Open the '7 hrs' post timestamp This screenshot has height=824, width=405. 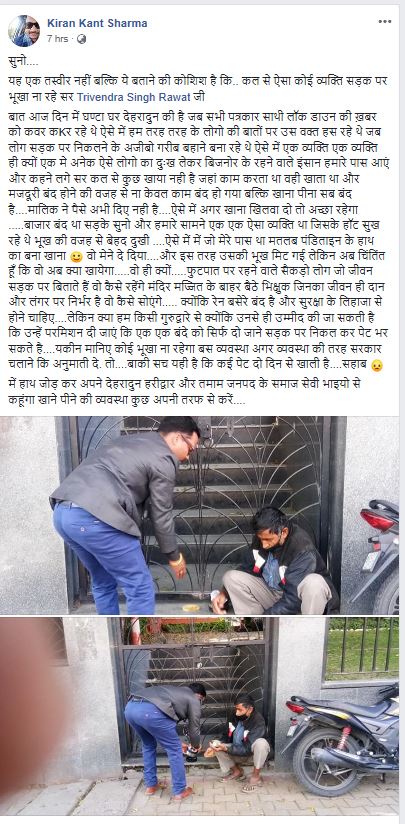(x=57, y=39)
